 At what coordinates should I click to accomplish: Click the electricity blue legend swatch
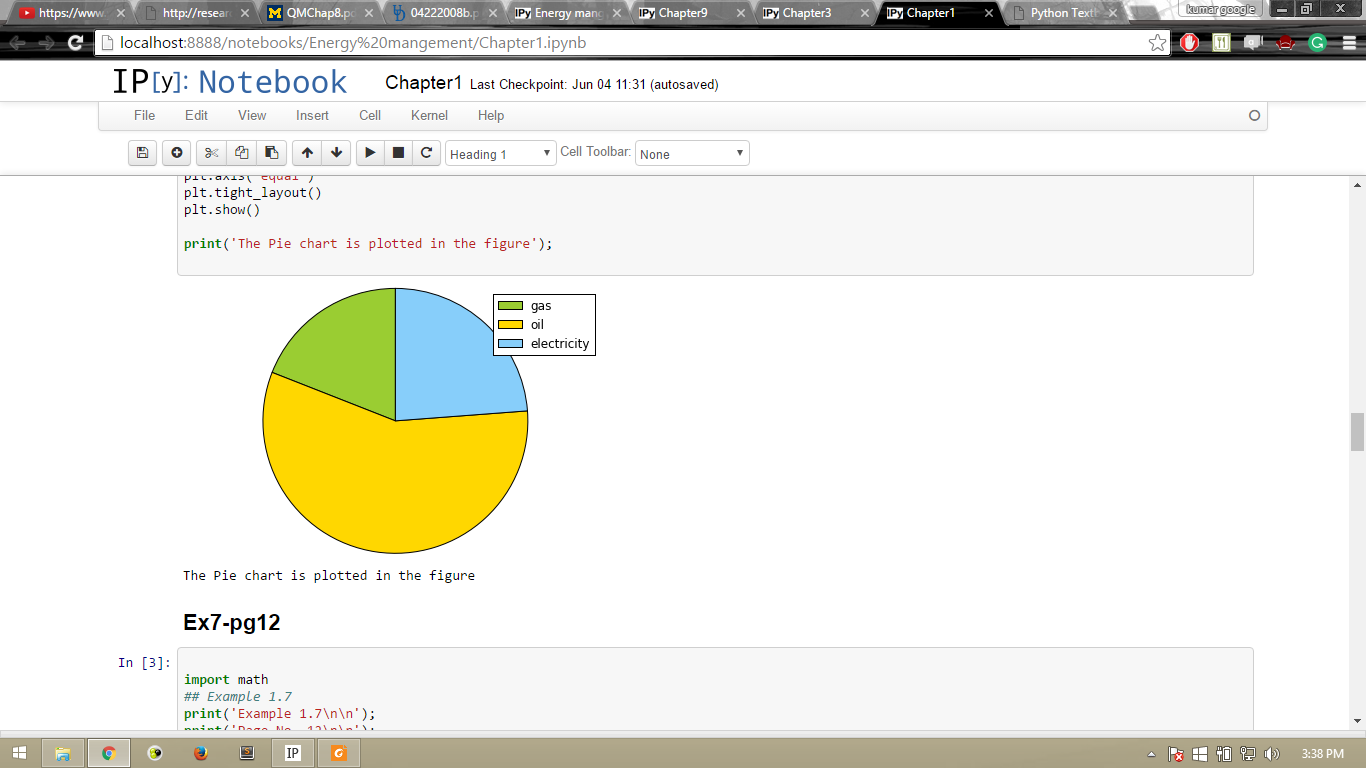click(x=510, y=343)
